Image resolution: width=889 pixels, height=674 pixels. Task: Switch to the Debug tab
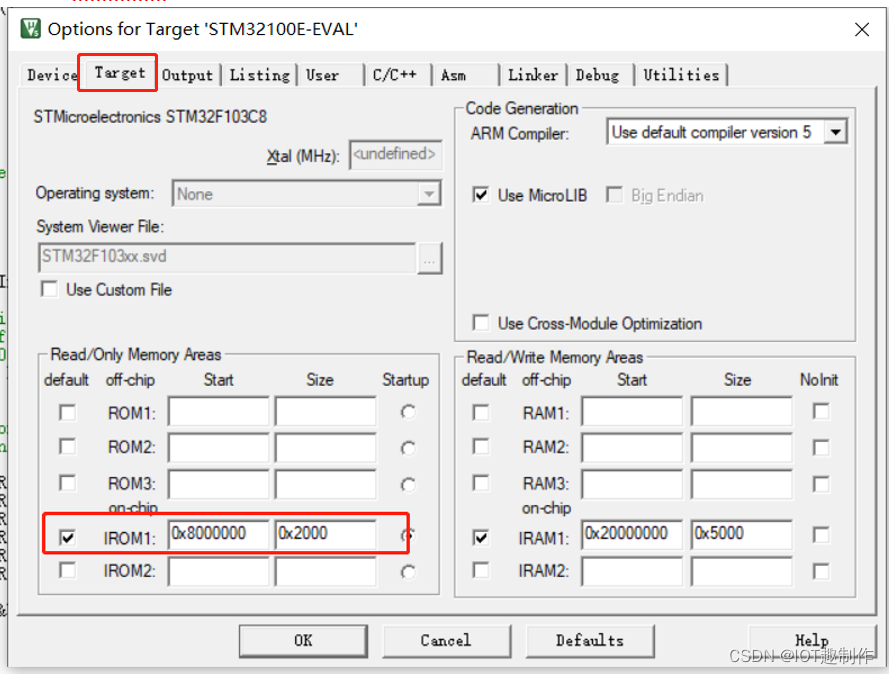pyautogui.click(x=601, y=75)
